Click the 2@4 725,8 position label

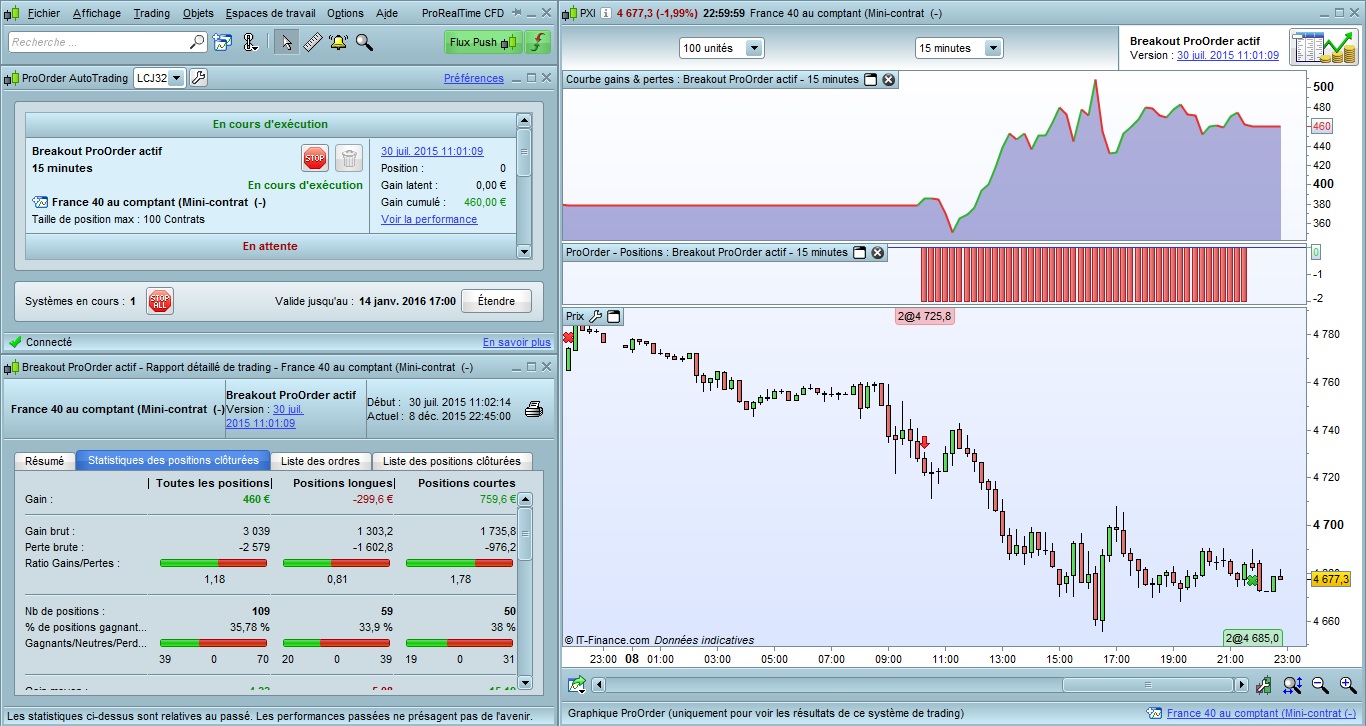925,316
